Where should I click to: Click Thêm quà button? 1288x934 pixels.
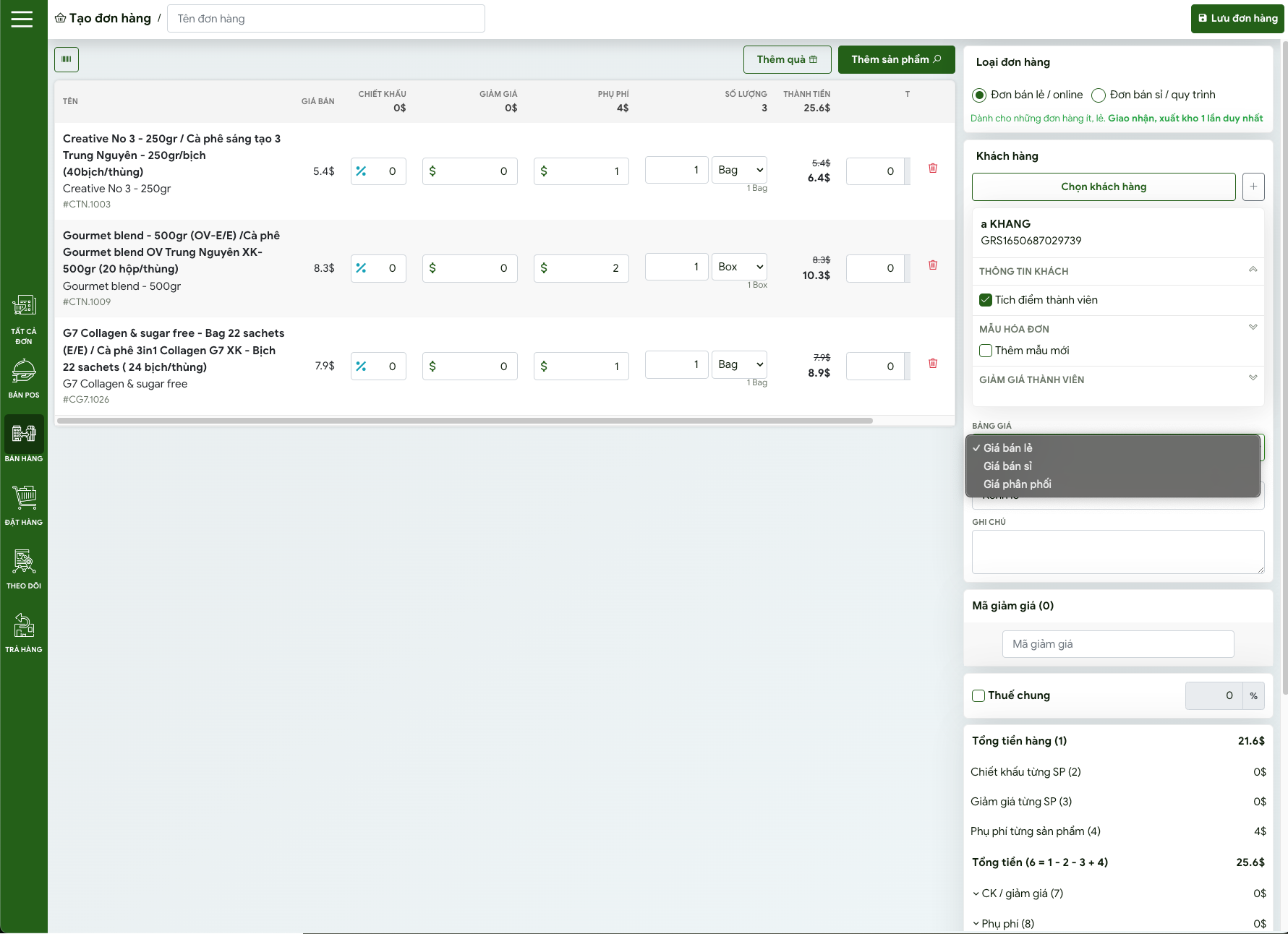tap(787, 59)
